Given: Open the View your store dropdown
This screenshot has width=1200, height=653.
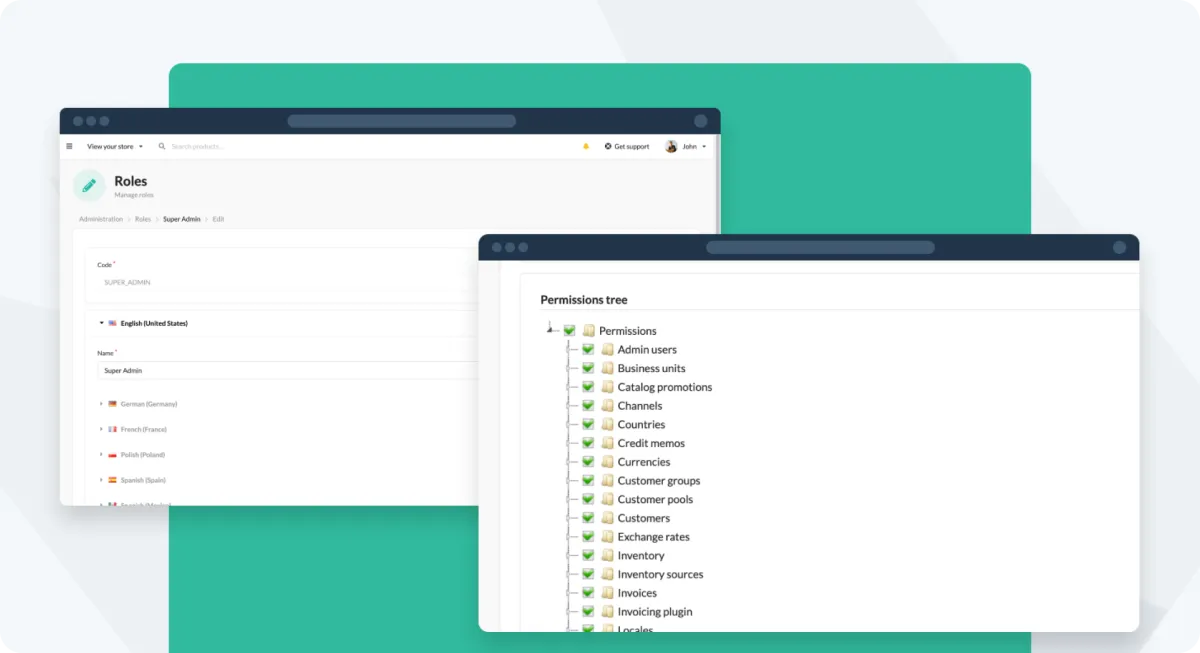Looking at the screenshot, I should coord(114,146).
